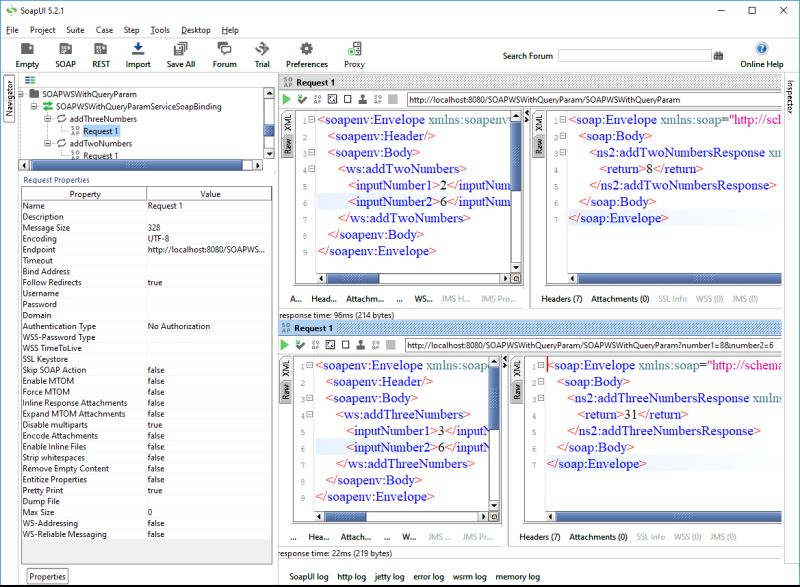Click the Import project icon

pos(138,49)
